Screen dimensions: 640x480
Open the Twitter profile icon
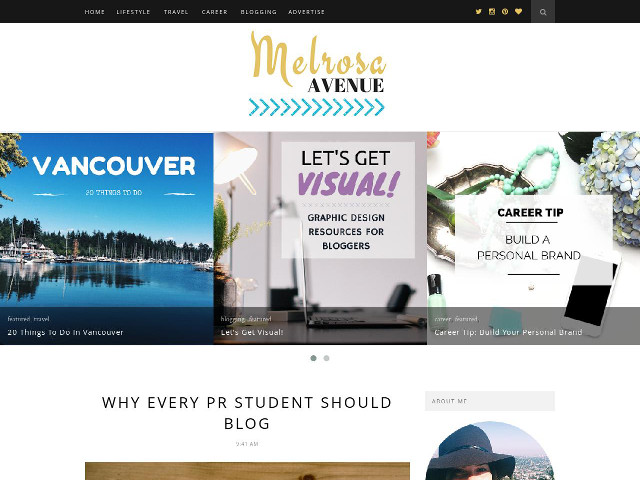(x=478, y=12)
